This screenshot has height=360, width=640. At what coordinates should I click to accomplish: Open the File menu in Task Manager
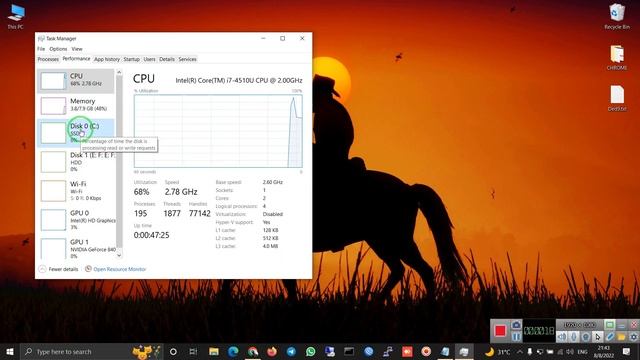point(41,49)
